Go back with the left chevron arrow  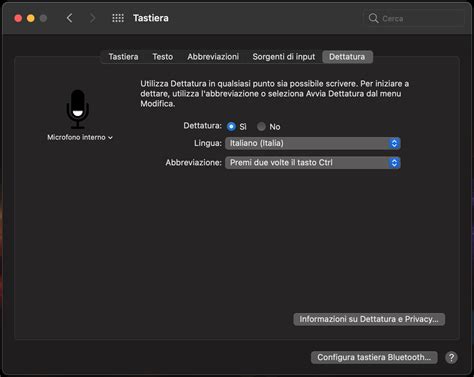[x=69, y=18]
